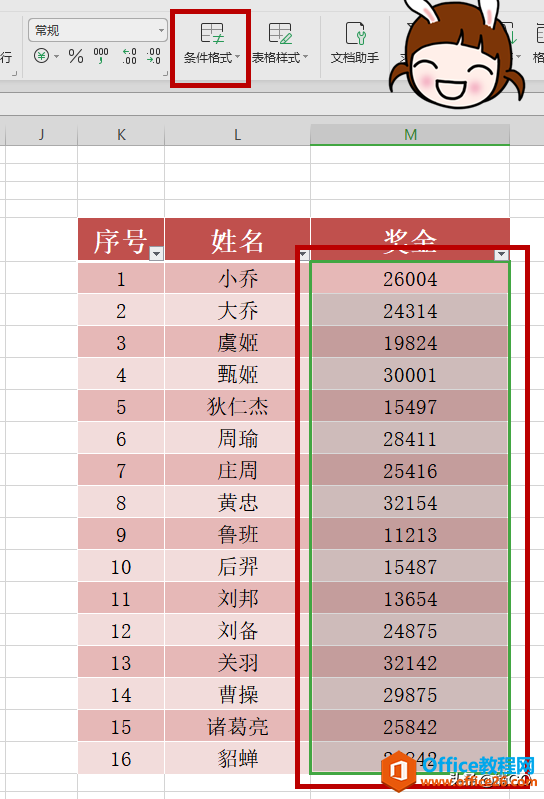Select the cell with name 大乔
The height and width of the screenshot is (799, 544).
237,310
